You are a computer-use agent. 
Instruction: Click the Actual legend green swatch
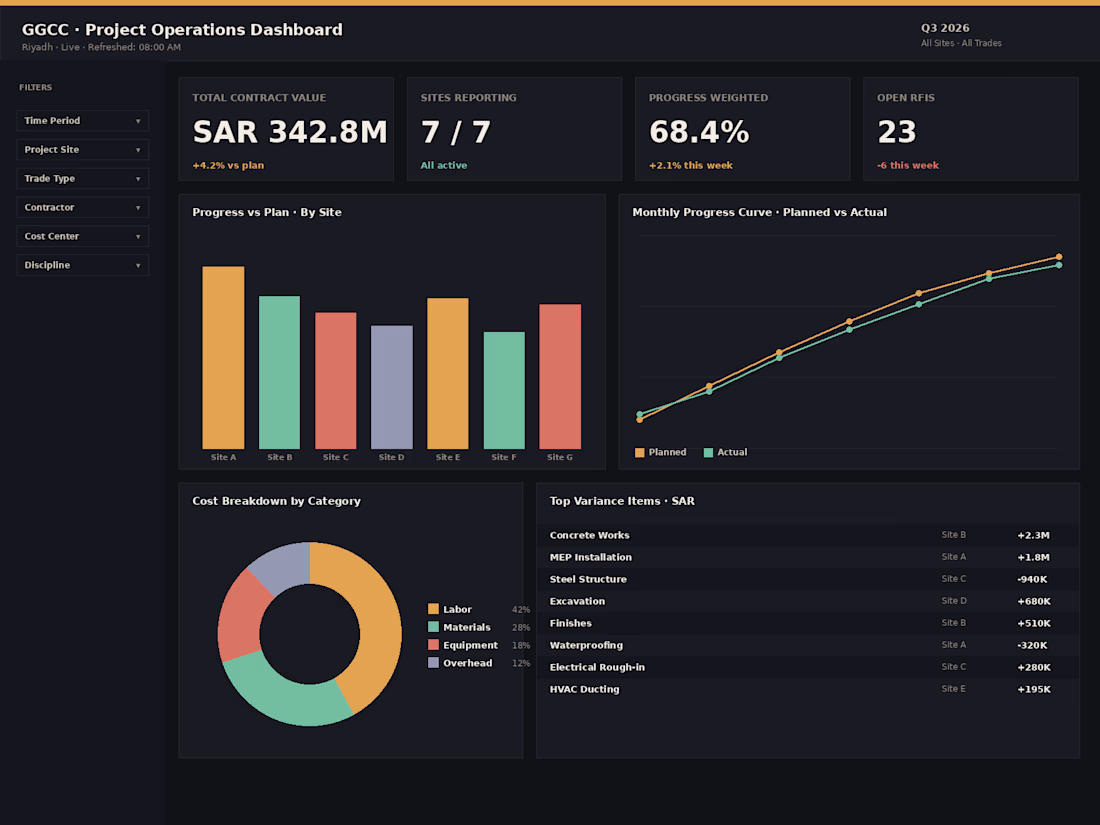(x=708, y=452)
